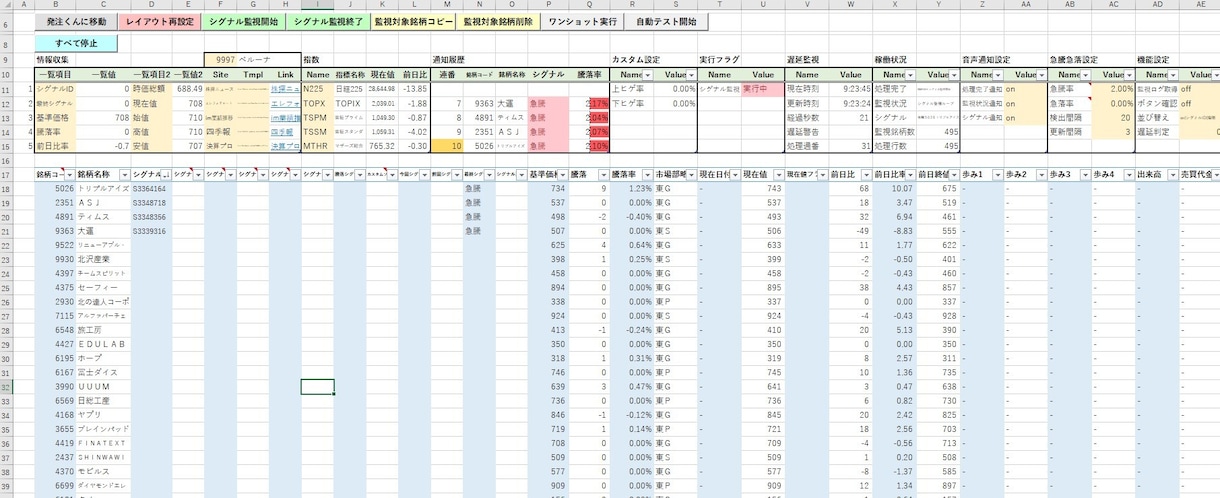Select the orange 連番 10 cell
The height and width of the screenshot is (498, 1220).
447,146
